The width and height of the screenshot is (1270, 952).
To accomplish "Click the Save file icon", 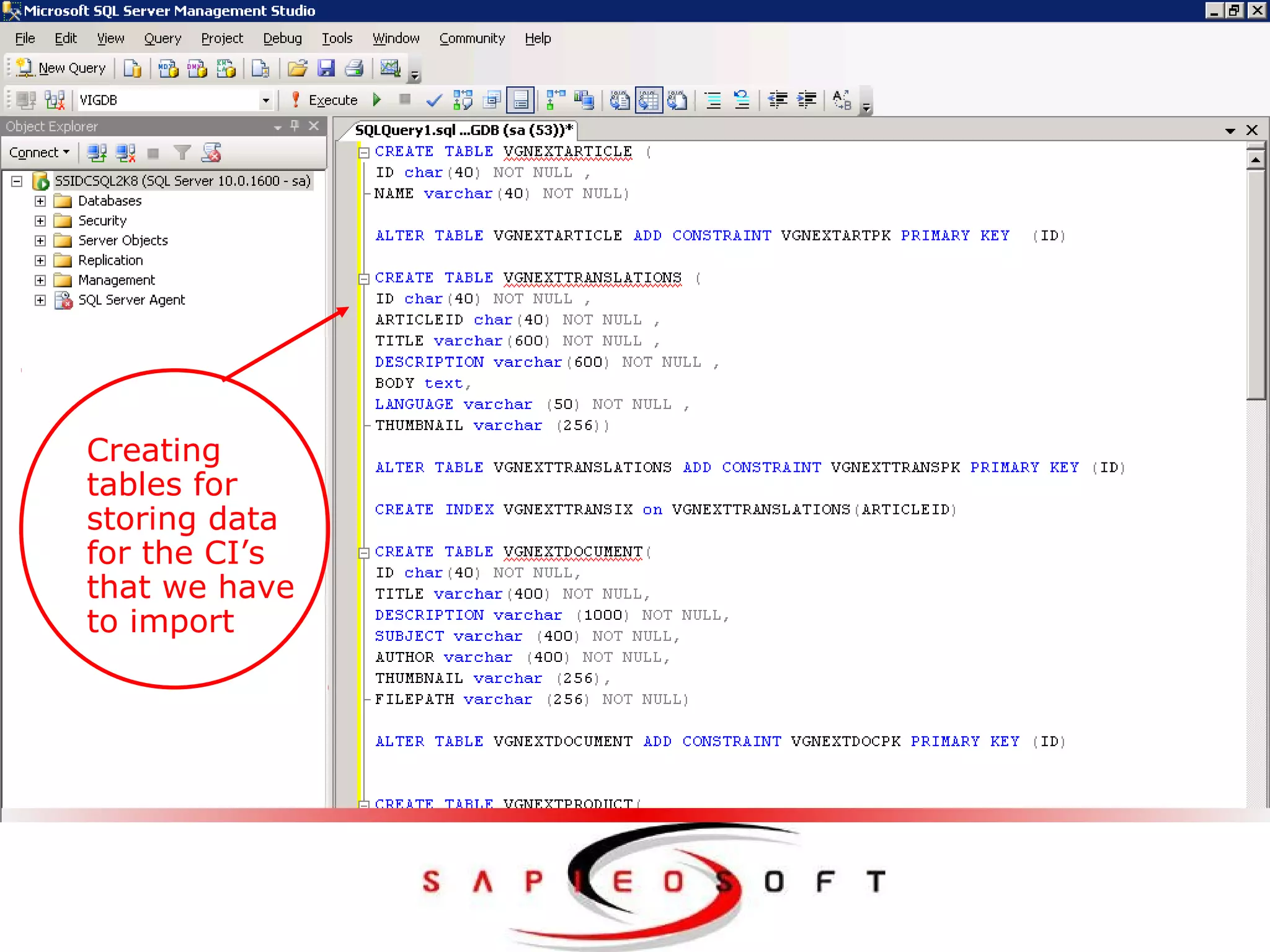I will point(326,68).
